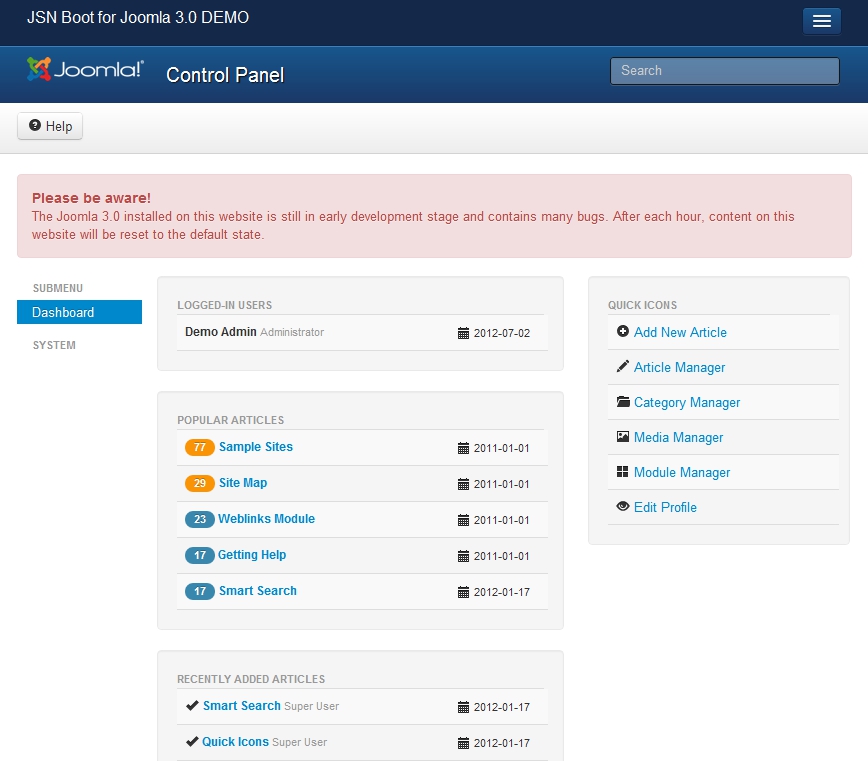Click the eye icon for Edit Profile
This screenshot has width=868, height=761.
pos(623,507)
